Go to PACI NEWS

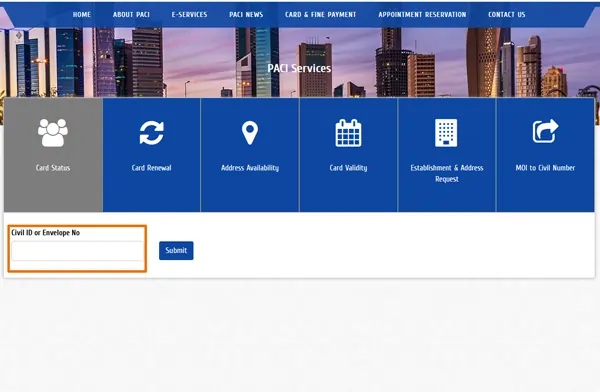(246, 15)
